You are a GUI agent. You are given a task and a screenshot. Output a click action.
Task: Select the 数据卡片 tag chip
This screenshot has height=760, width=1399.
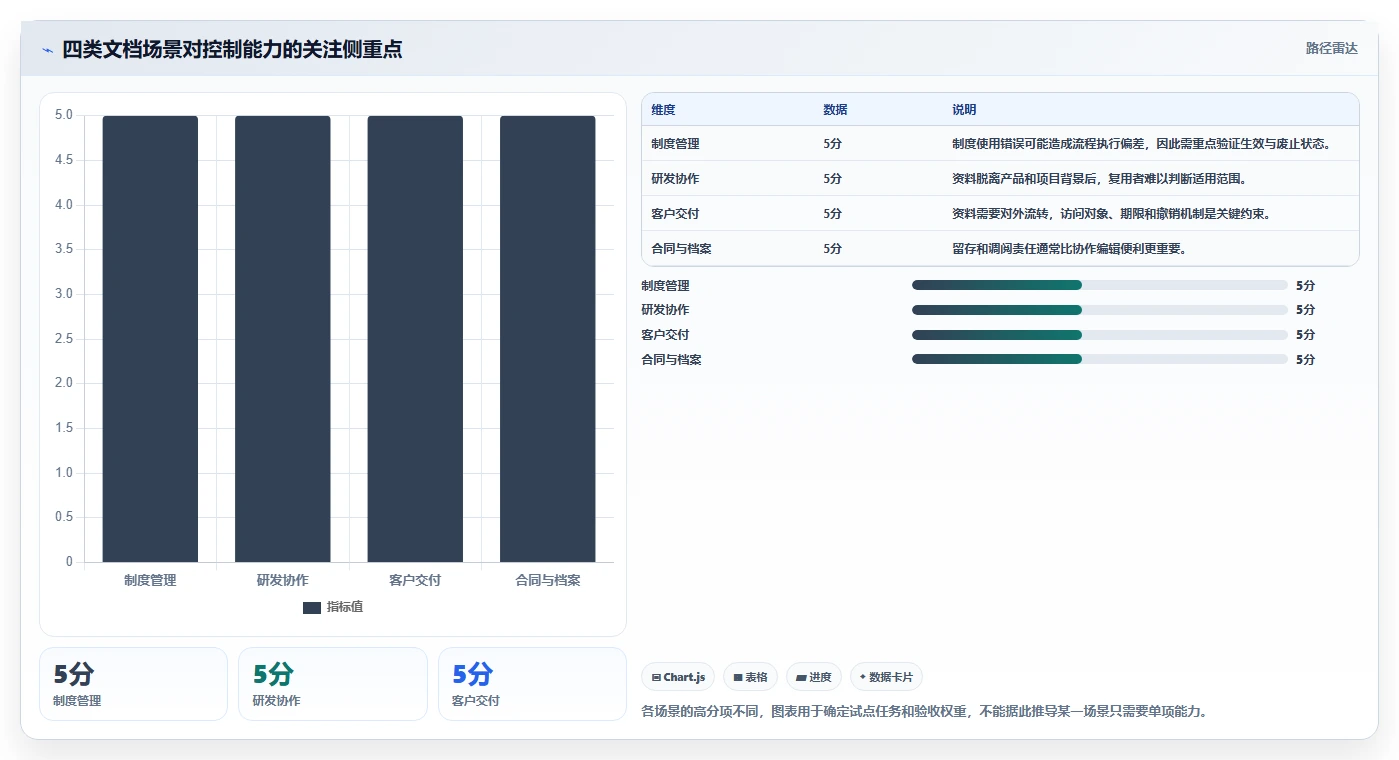point(886,677)
